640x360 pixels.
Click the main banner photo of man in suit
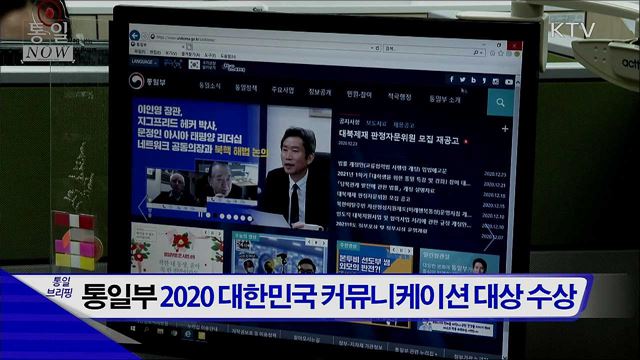(298, 168)
